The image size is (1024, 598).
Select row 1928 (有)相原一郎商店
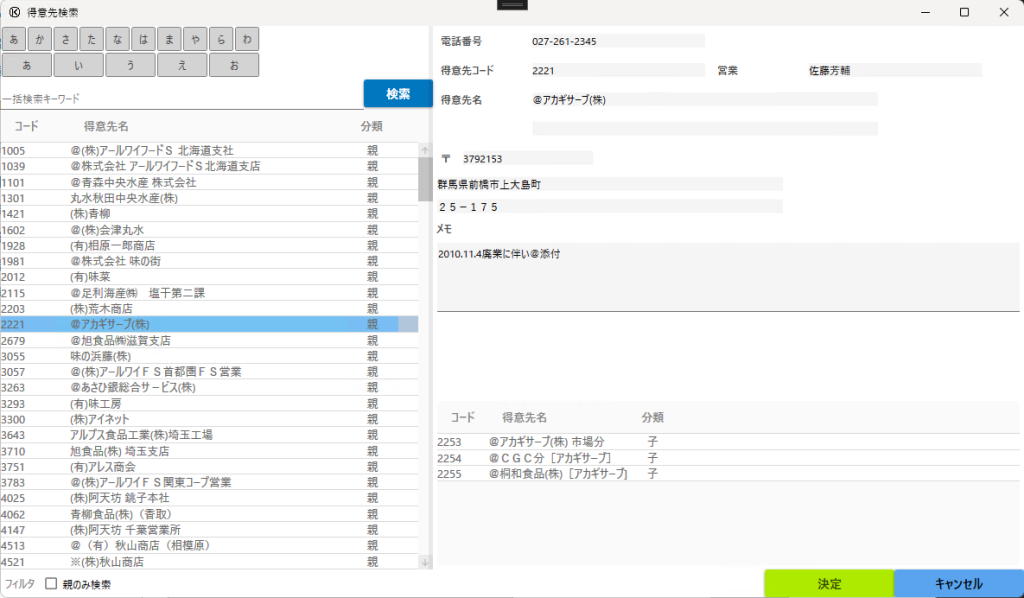click(x=209, y=245)
